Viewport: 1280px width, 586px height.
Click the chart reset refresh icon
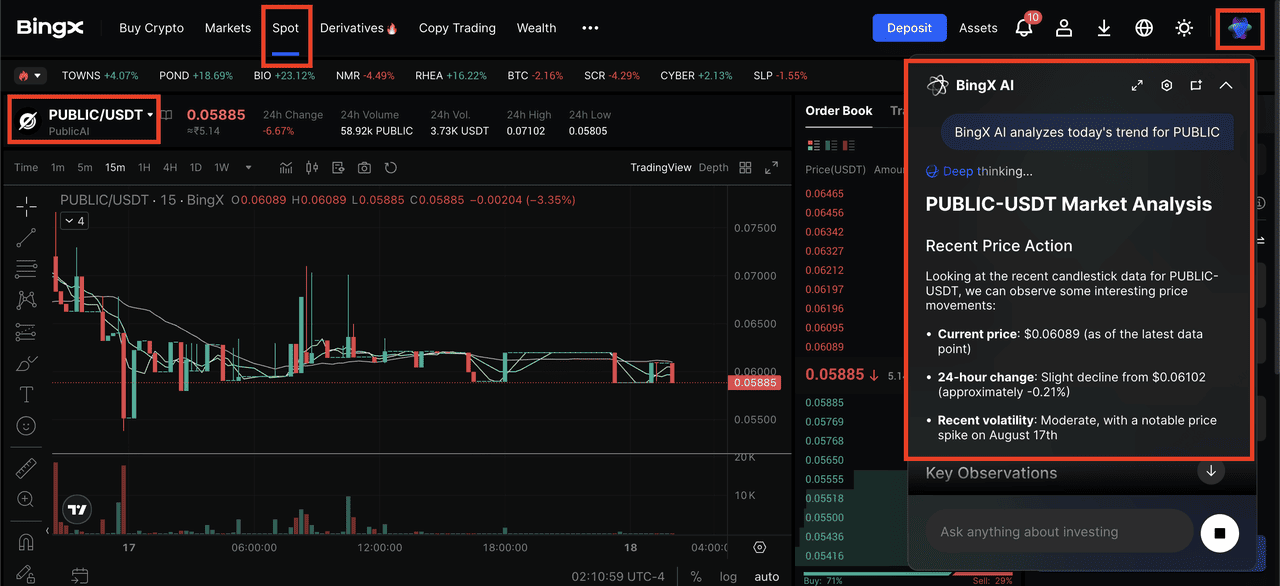click(391, 167)
